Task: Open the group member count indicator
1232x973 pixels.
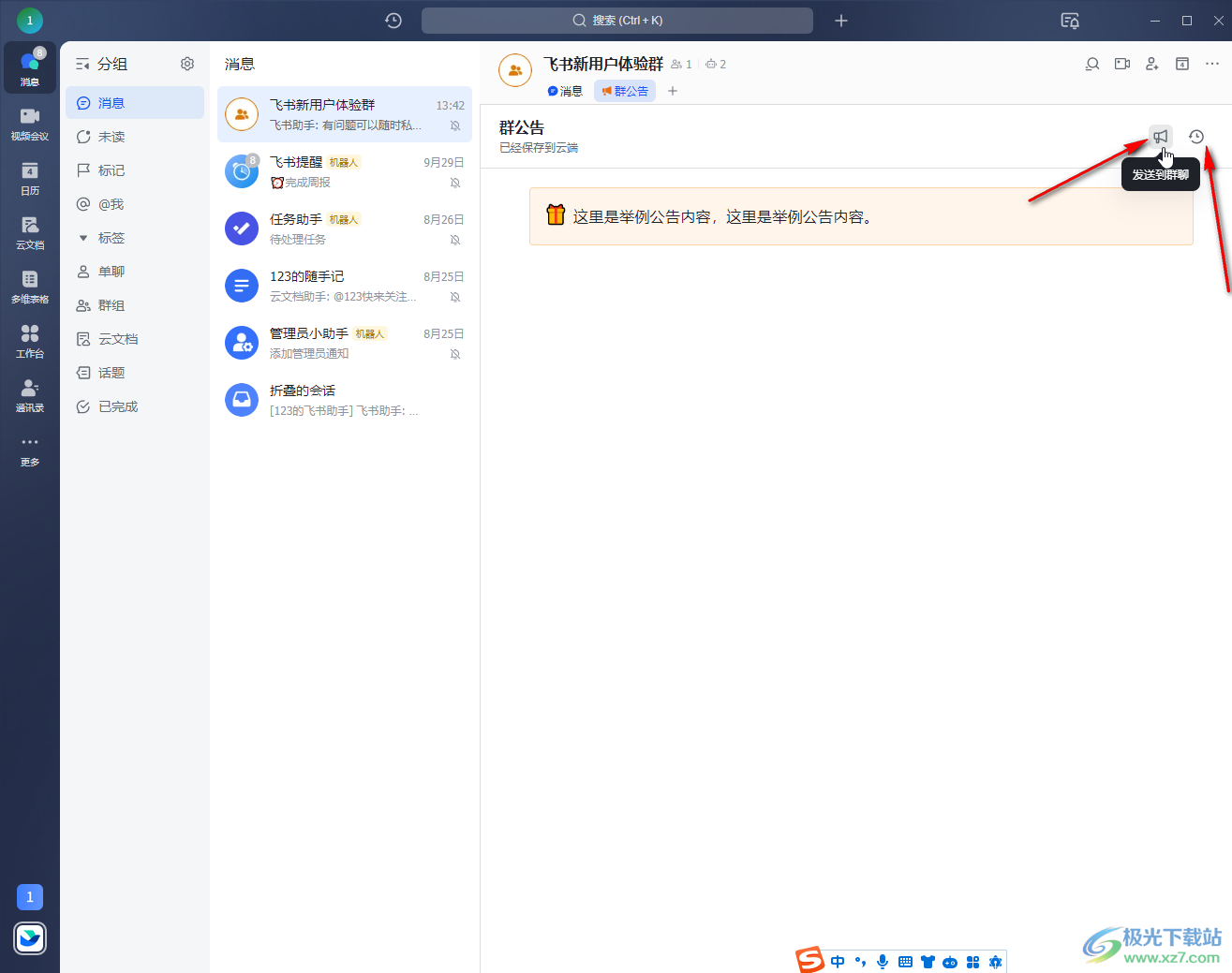Action: pyautogui.click(x=681, y=64)
